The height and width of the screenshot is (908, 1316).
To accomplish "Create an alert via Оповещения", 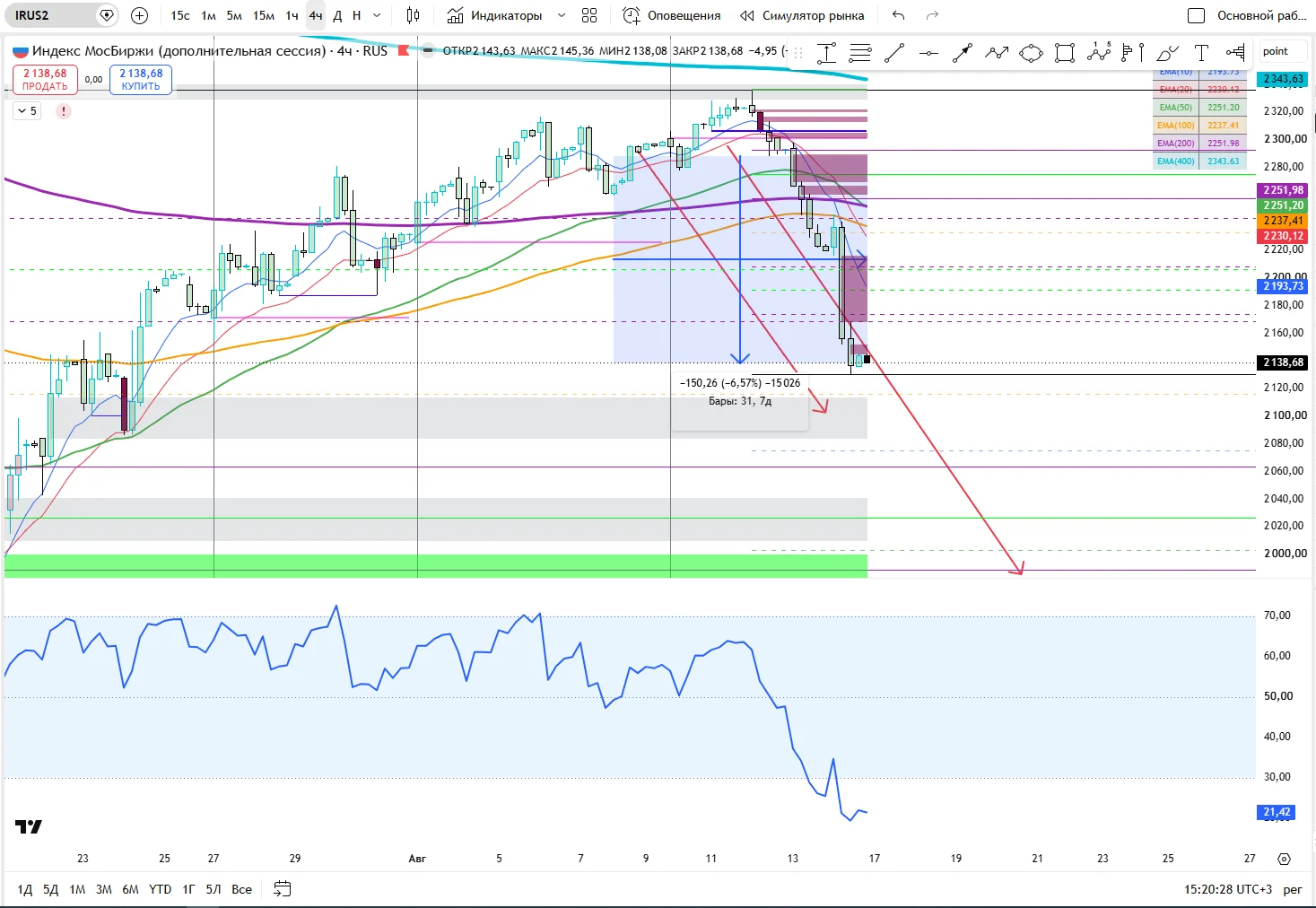I will tap(672, 15).
